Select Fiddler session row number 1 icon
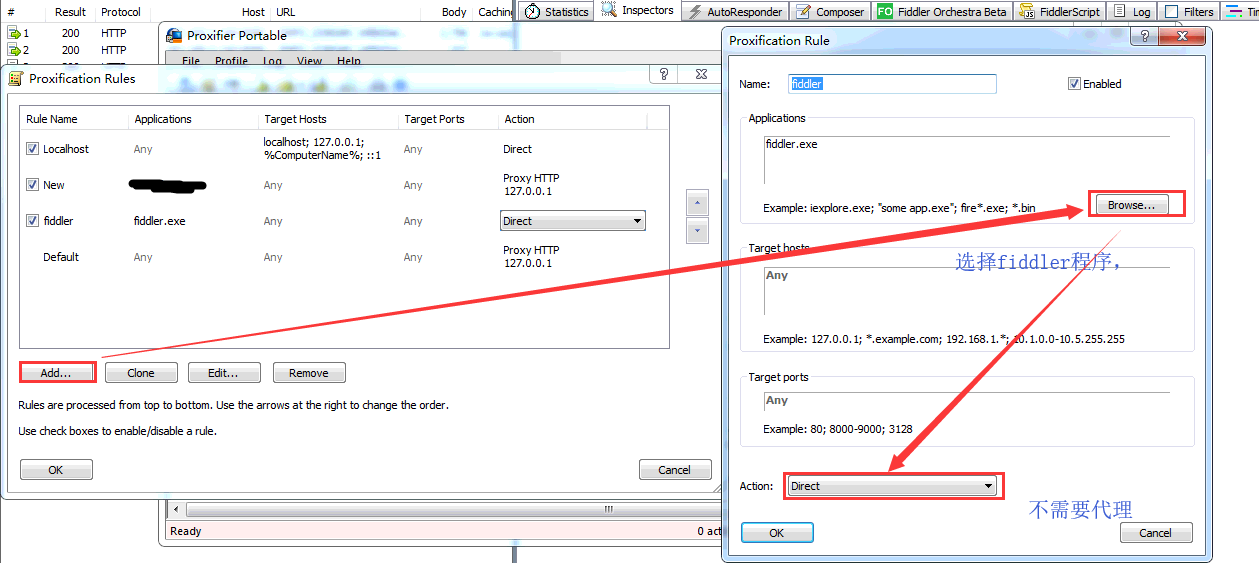This screenshot has width=1259, height=563. point(14,33)
